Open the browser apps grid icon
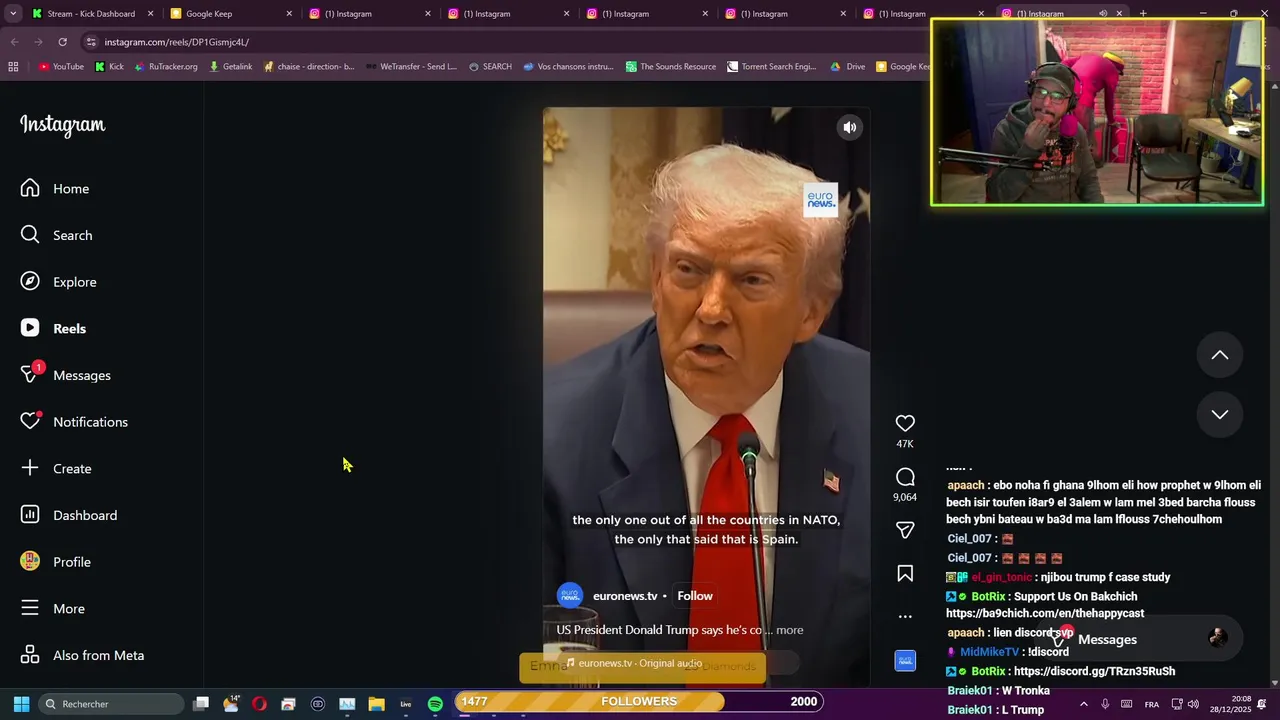 [13, 67]
